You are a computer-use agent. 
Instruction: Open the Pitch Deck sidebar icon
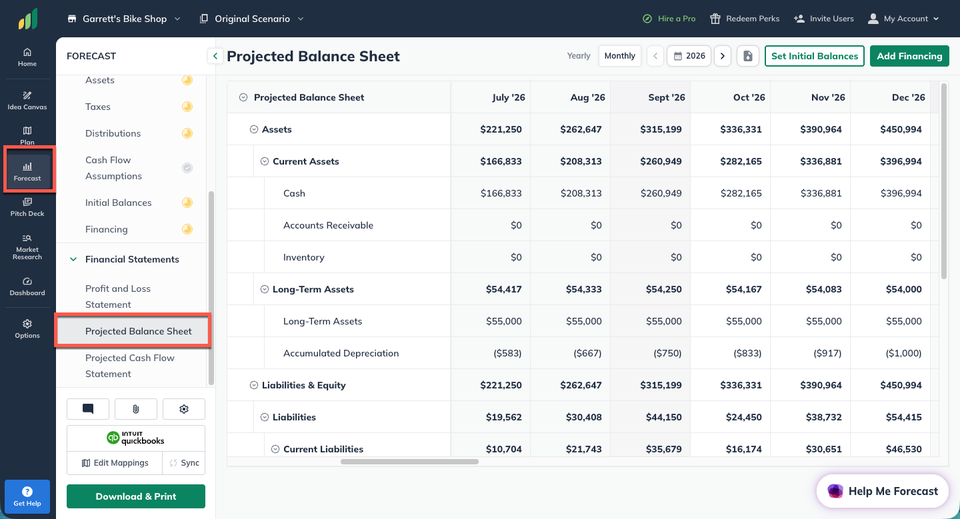pyautogui.click(x=27, y=207)
